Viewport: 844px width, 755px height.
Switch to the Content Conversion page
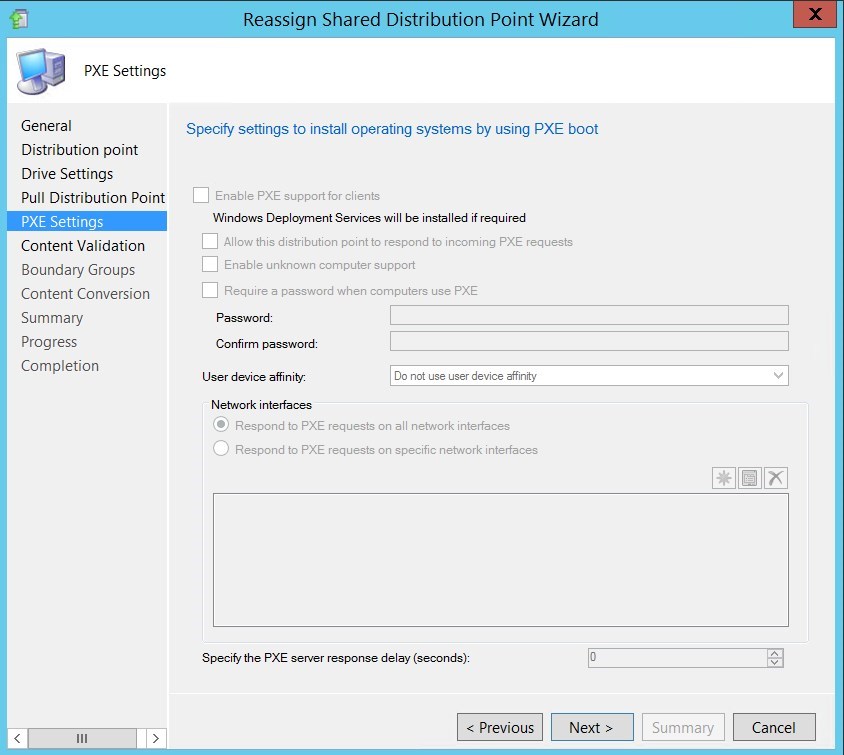(x=85, y=293)
